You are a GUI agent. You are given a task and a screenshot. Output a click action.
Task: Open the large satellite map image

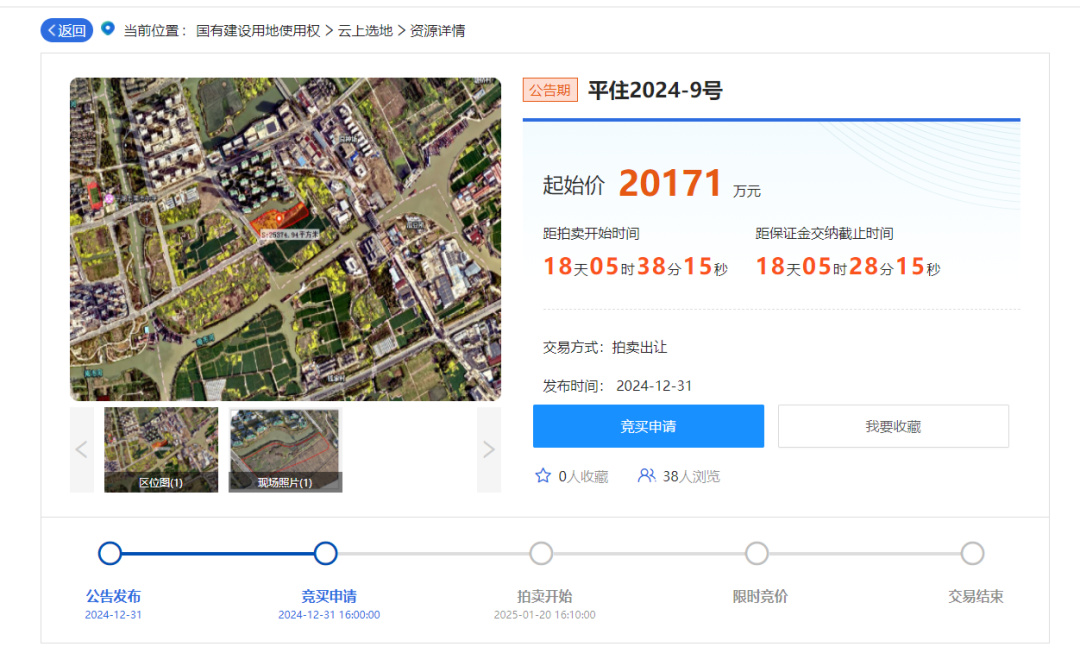click(x=285, y=239)
